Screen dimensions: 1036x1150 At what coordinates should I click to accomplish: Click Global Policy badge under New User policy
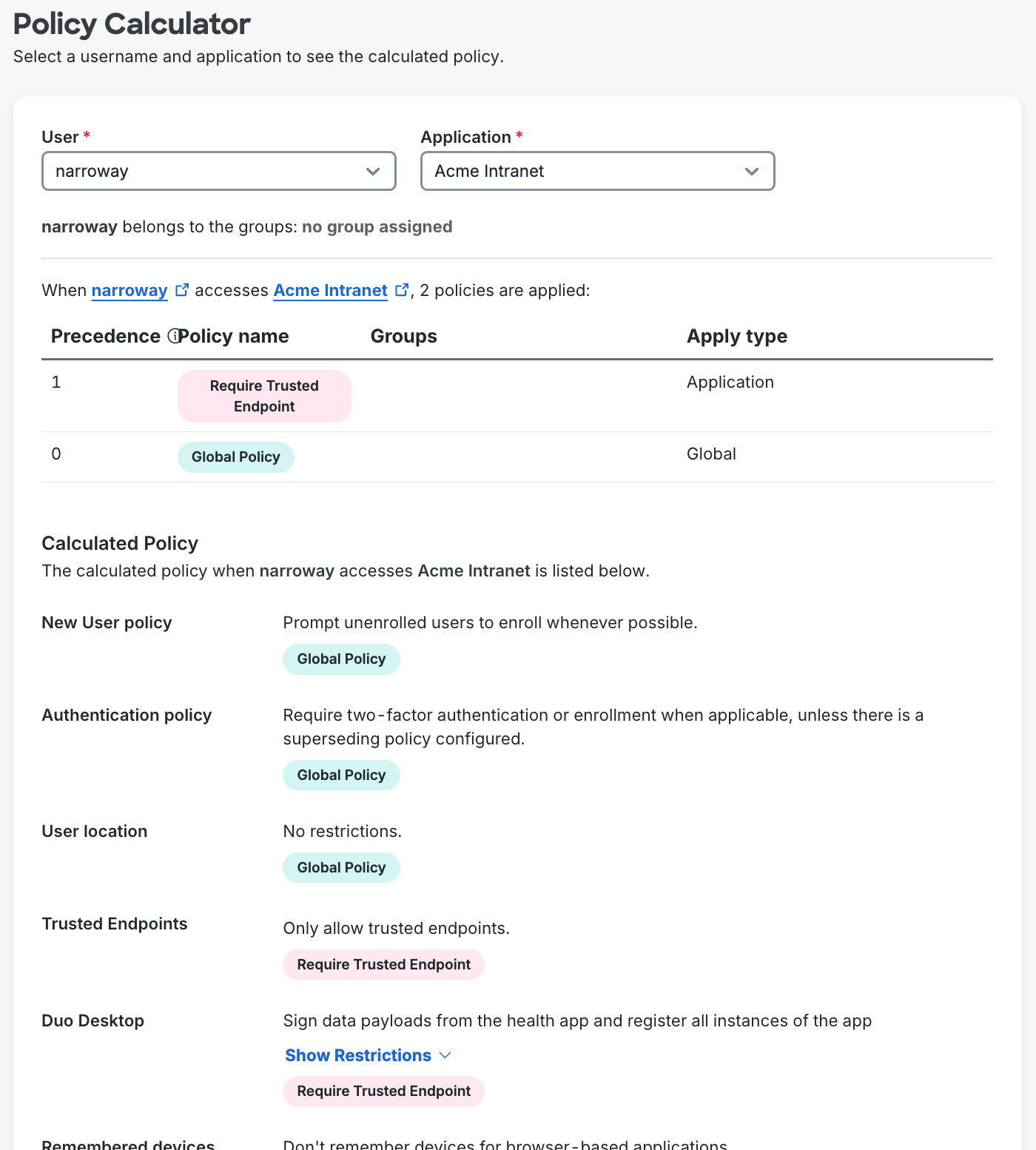click(341, 659)
